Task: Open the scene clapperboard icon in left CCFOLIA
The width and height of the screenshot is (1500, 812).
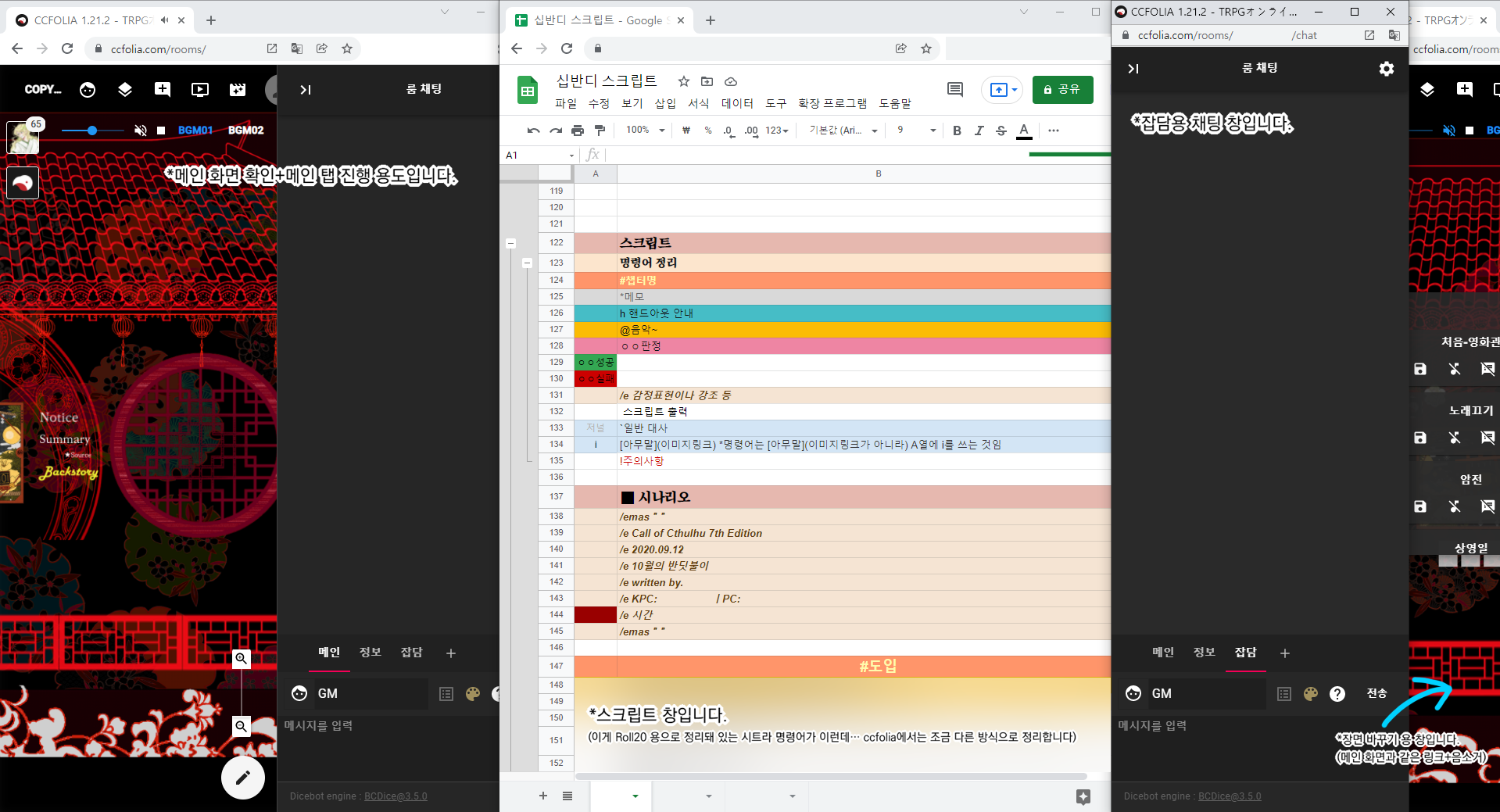Action: tap(238, 90)
